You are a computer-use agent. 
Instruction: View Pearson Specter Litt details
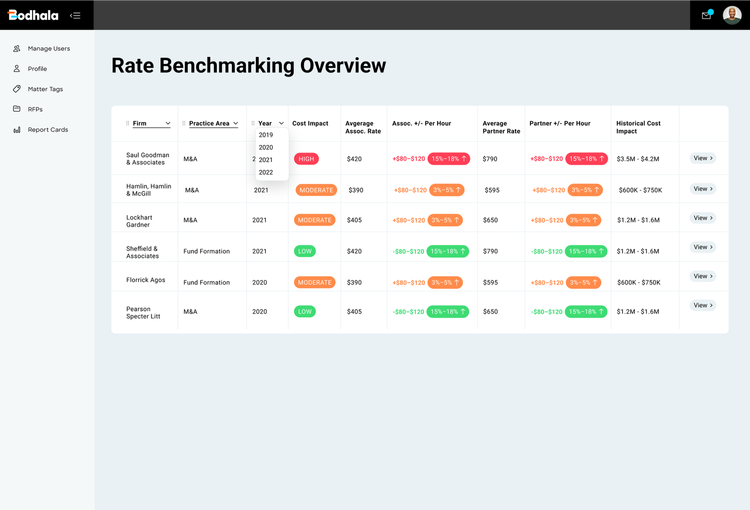(703, 305)
